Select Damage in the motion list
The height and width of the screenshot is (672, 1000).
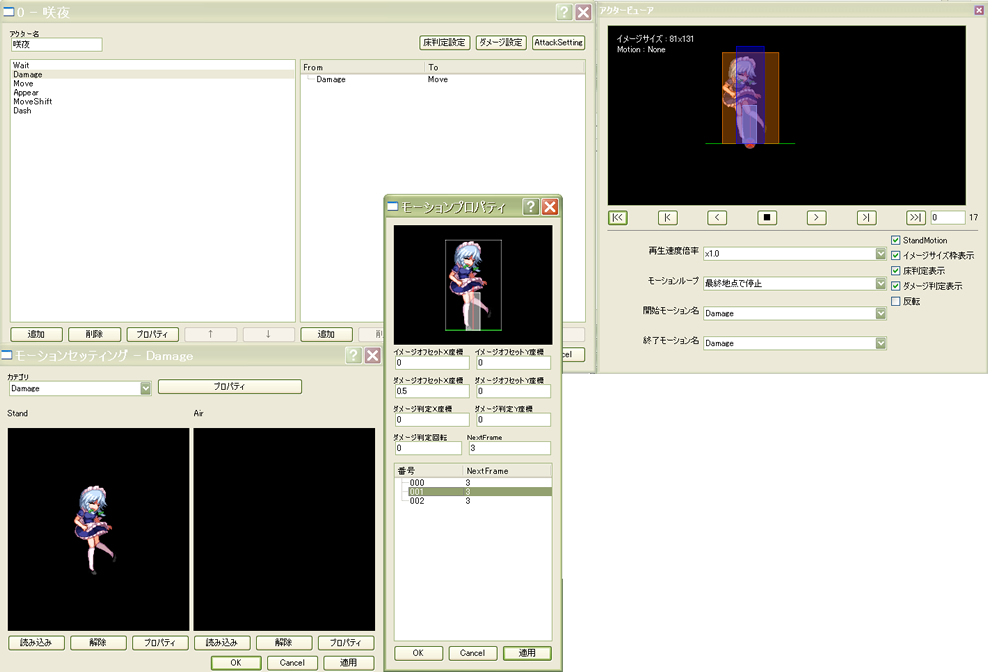pyautogui.click(x=153, y=75)
